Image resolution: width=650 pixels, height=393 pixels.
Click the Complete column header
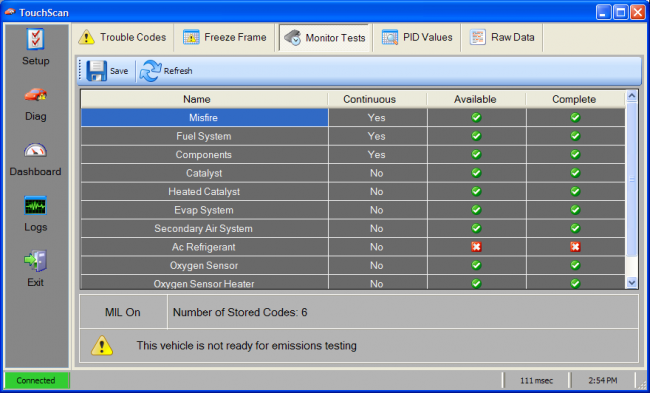pyautogui.click(x=575, y=99)
